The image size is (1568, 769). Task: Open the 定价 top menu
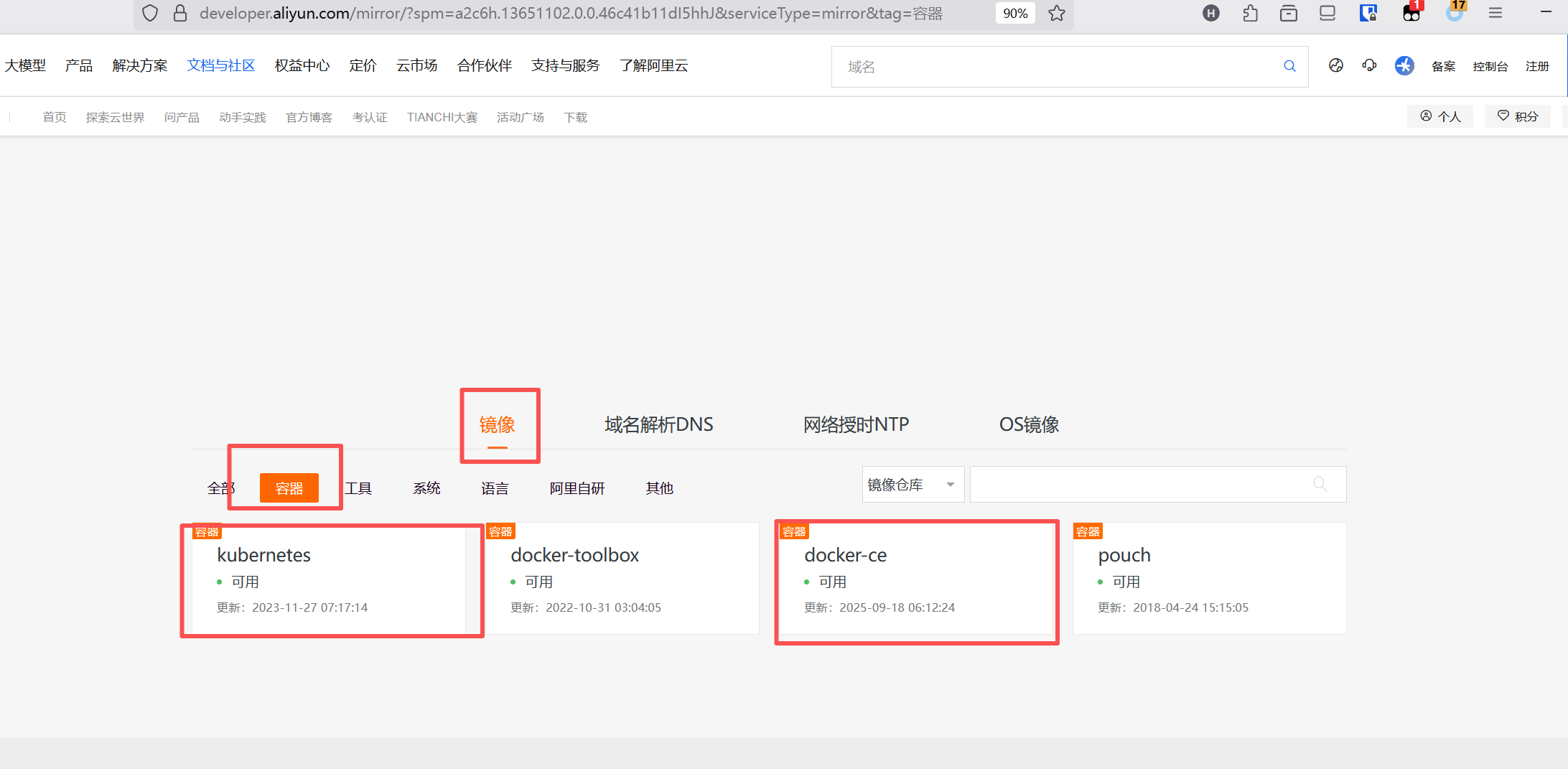coord(363,65)
